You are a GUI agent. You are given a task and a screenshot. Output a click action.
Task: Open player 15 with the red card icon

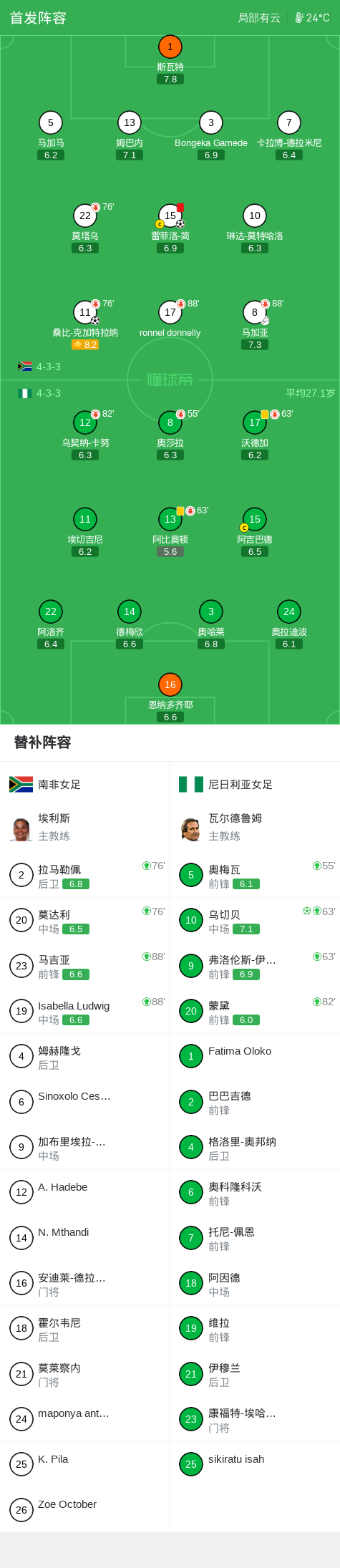(170, 216)
